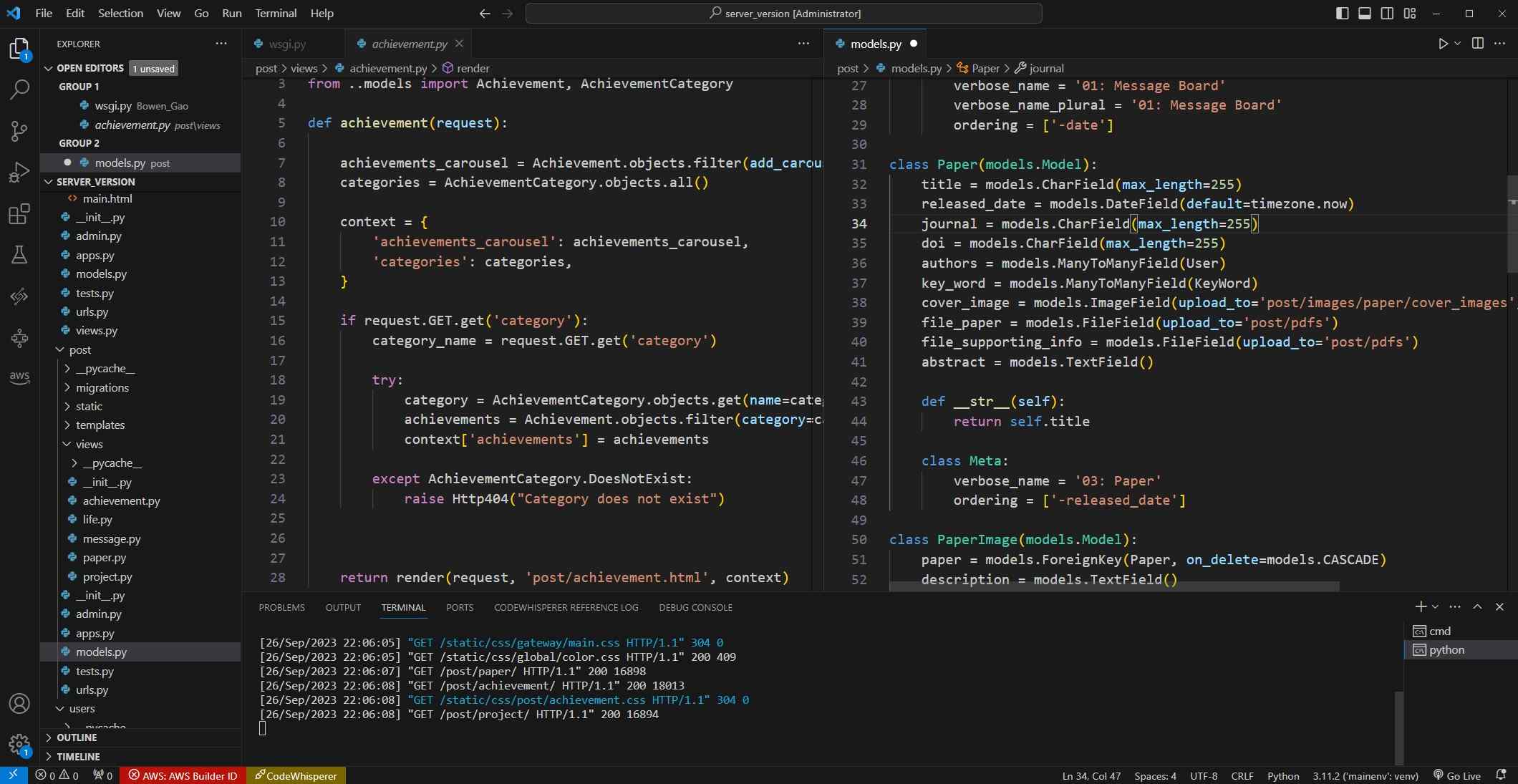The height and width of the screenshot is (784, 1518).
Task: Open the Source Control view
Action: [19, 131]
